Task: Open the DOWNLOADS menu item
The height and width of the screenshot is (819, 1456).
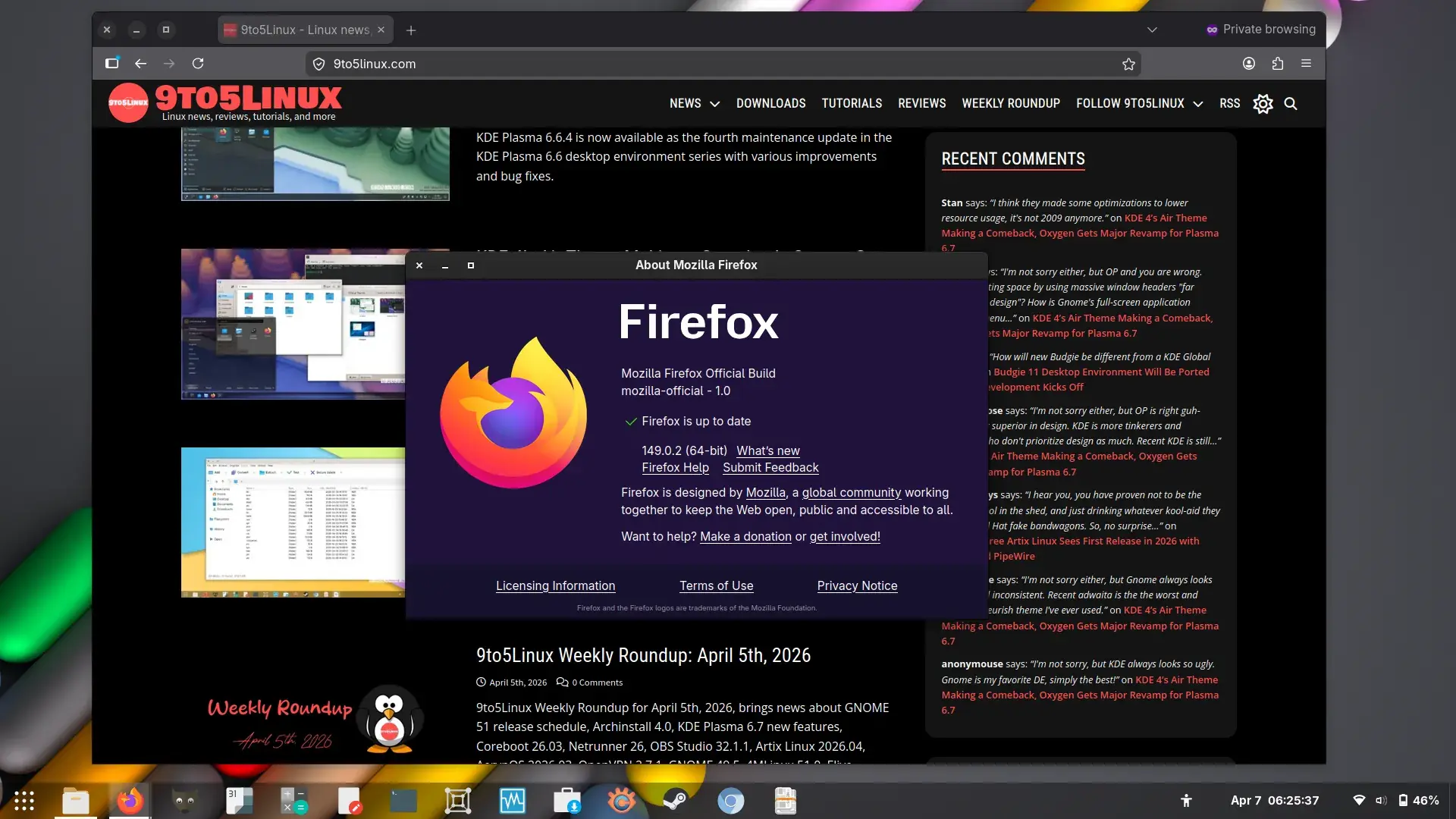Action: (x=770, y=104)
